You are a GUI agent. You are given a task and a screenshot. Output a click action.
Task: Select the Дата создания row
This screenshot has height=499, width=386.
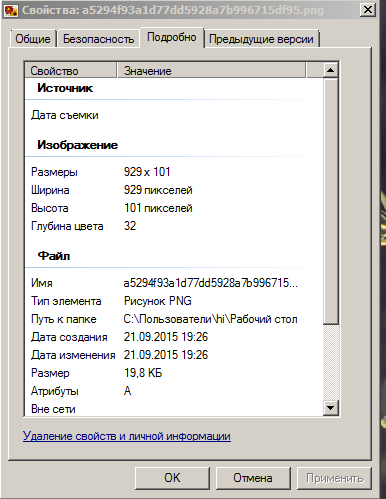pos(174,337)
